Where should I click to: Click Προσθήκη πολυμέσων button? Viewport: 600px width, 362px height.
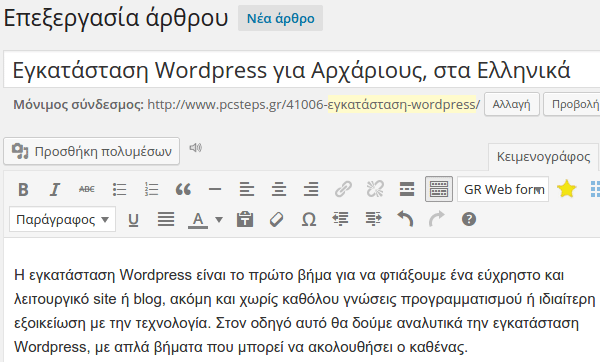91,151
